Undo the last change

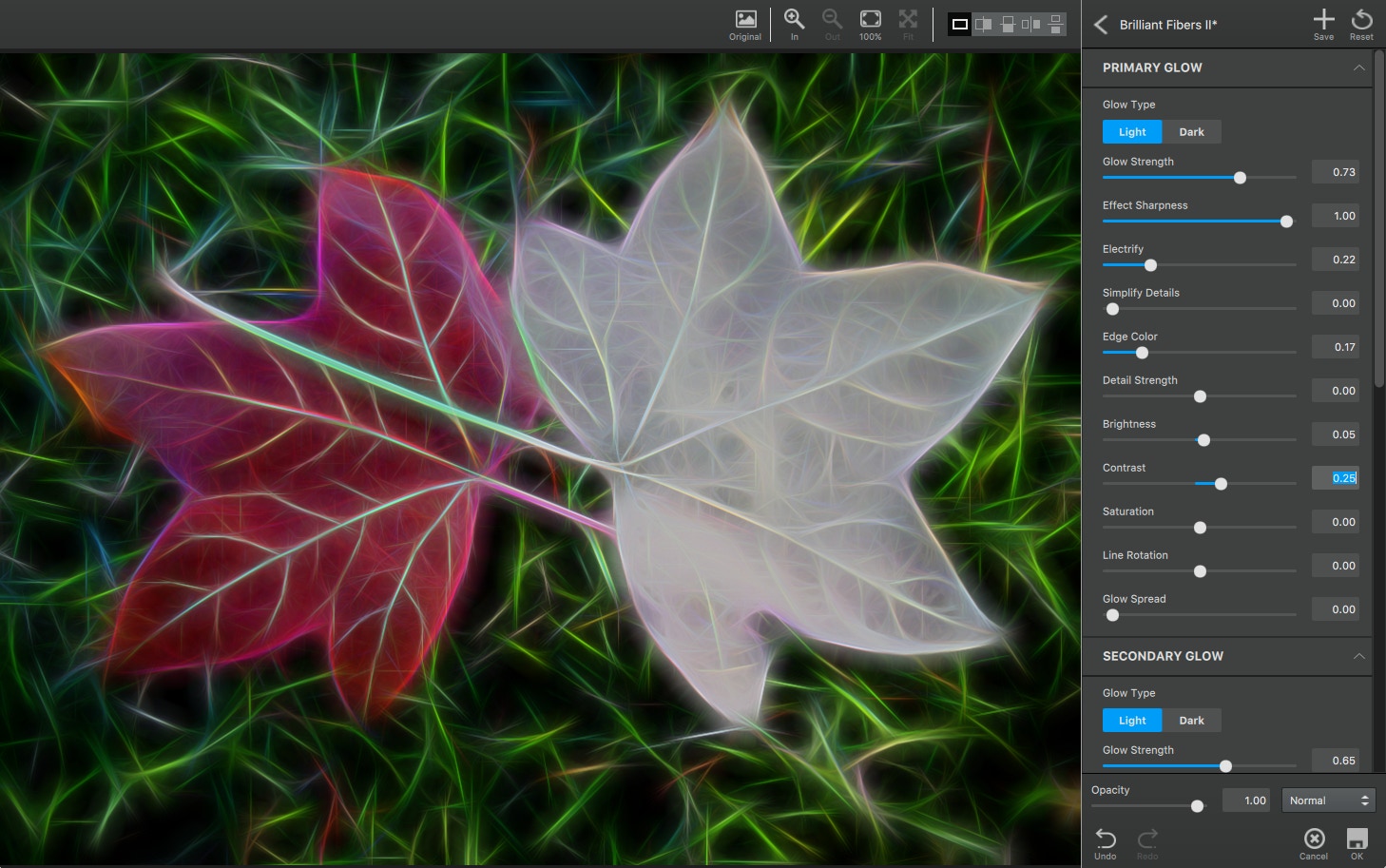click(1106, 842)
